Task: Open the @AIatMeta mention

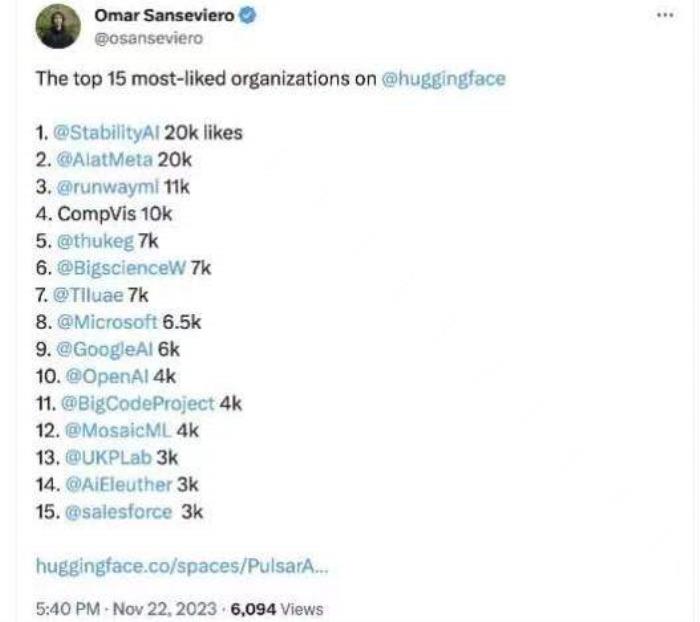Action: pyautogui.click(x=104, y=160)
